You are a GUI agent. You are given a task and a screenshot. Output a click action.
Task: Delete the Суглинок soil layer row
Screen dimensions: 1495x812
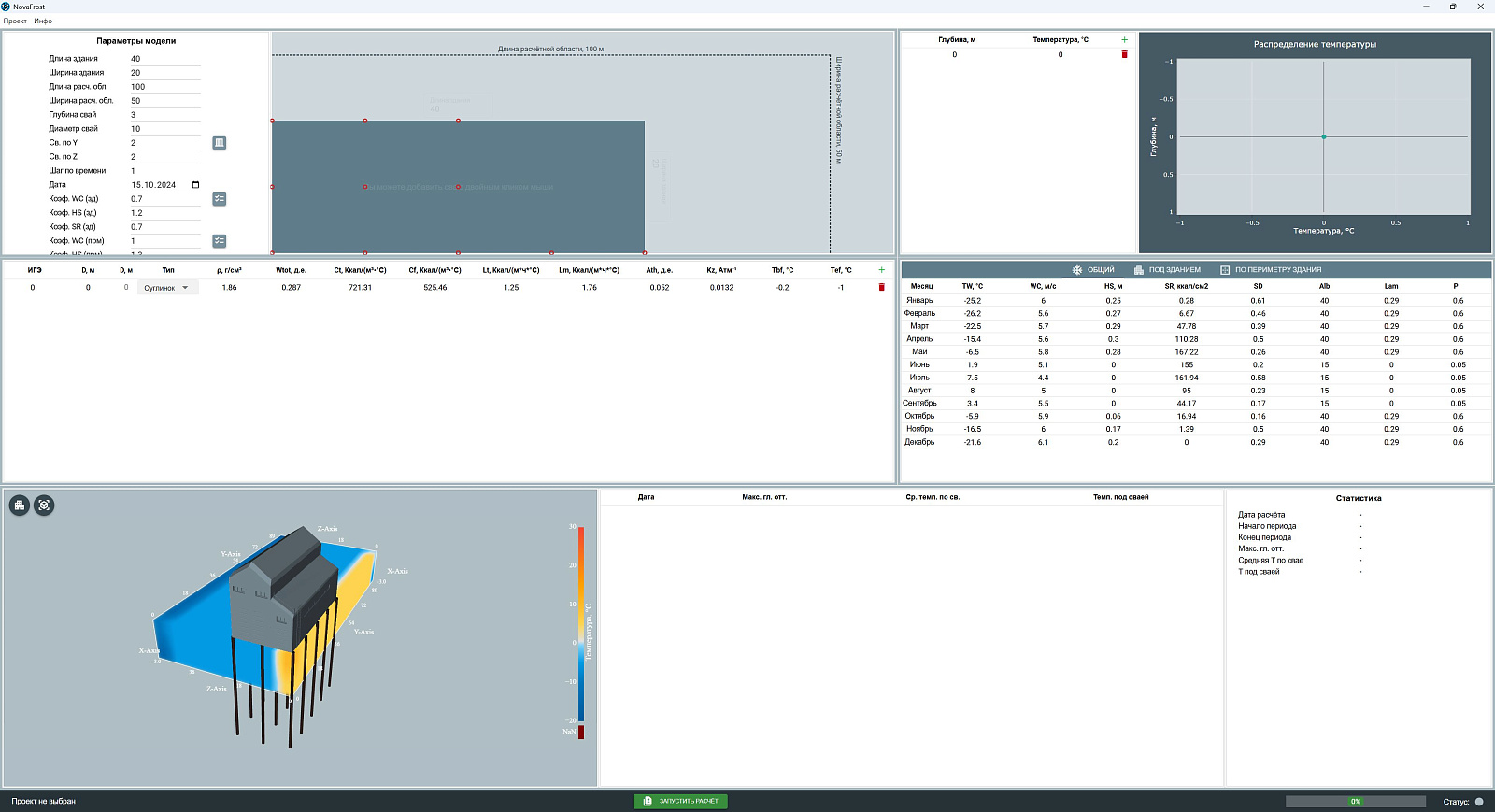pos(881,287)
